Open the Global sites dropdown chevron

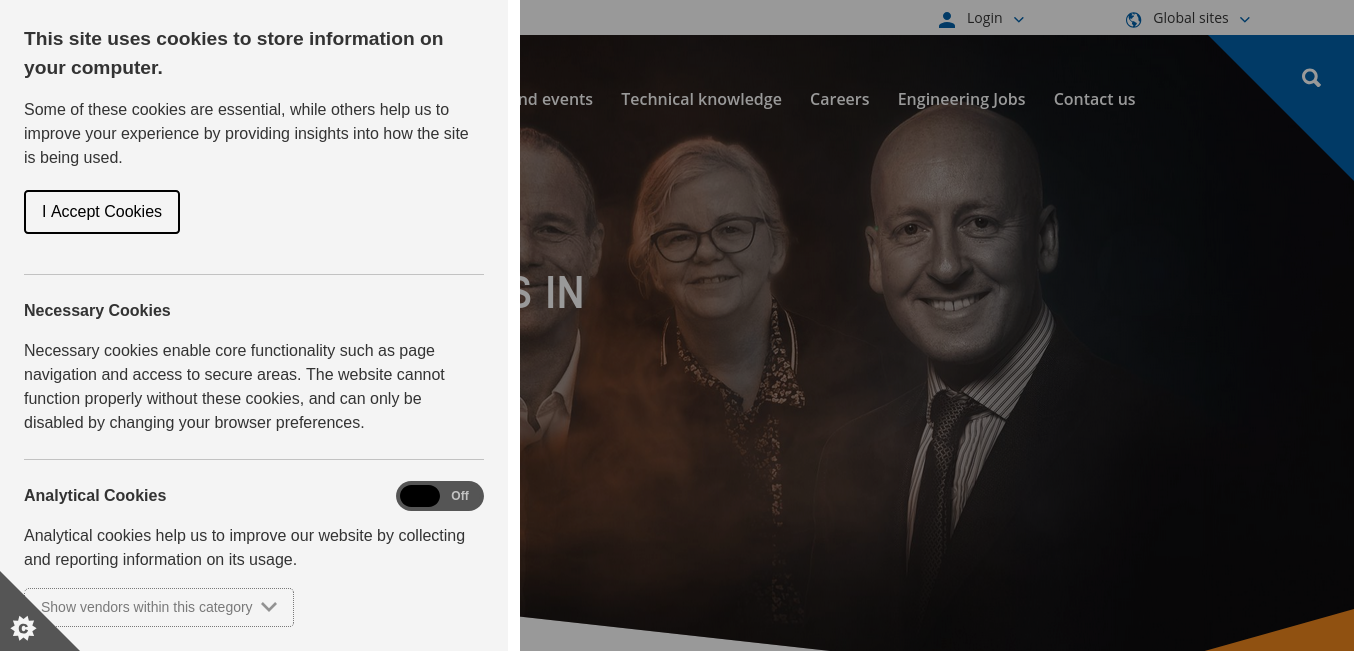1245,19
